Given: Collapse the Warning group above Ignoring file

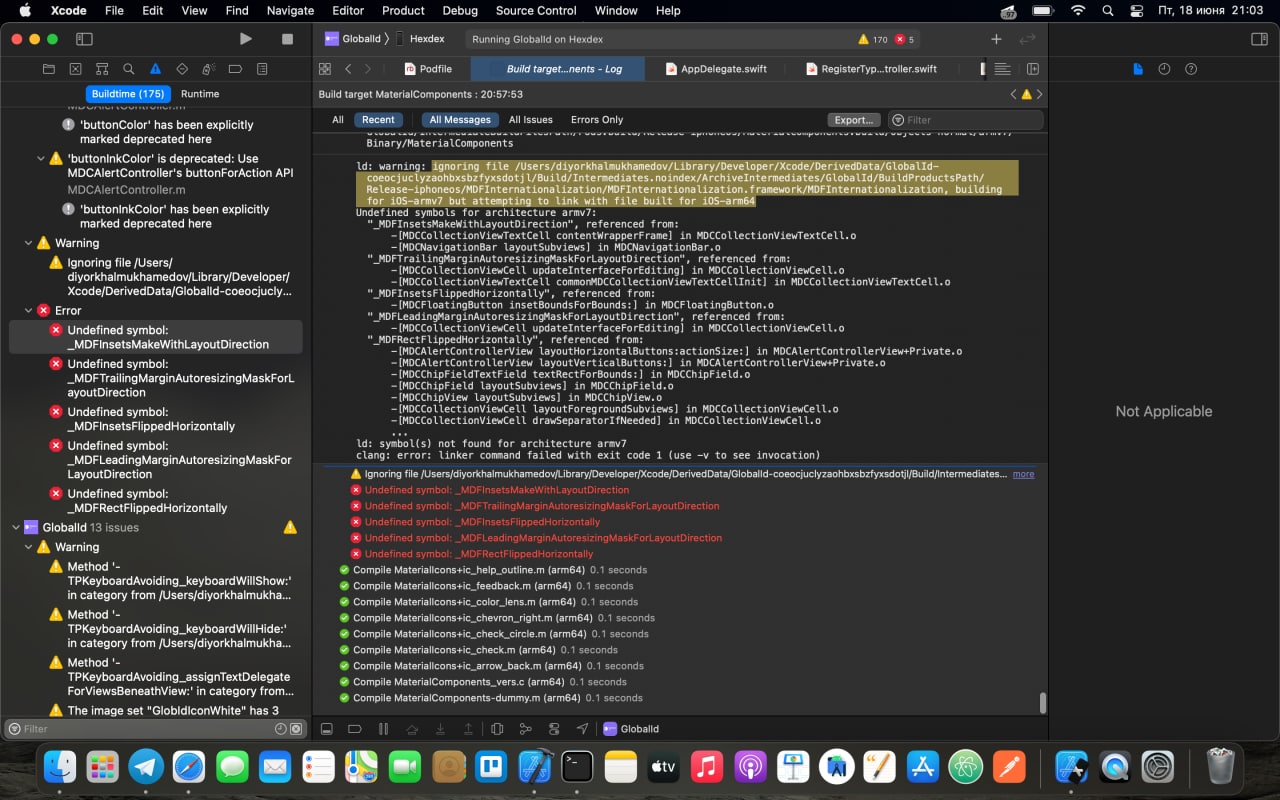Looking at the screenshot, I should click(x=28, y=243).
